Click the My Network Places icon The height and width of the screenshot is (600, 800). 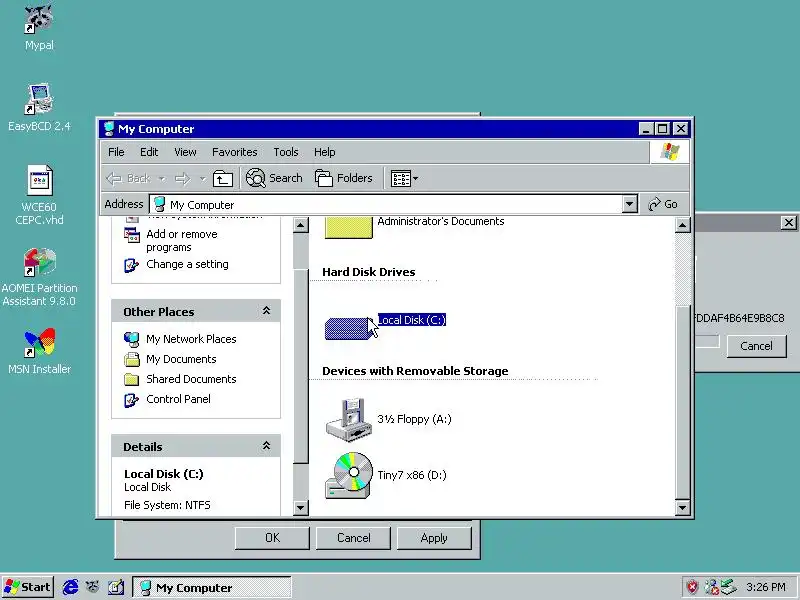point(132,339)
